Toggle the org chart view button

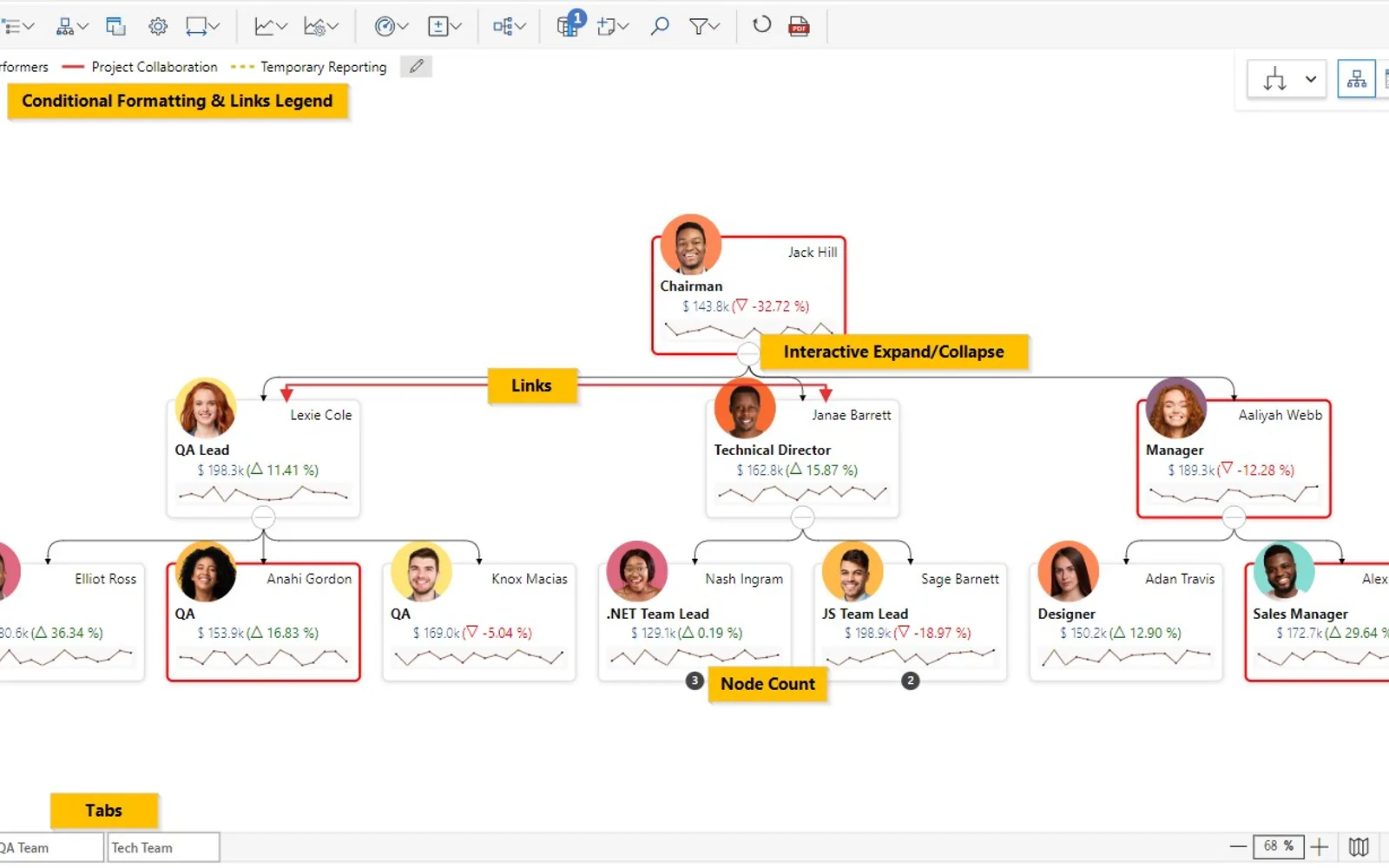point(1356,79)
